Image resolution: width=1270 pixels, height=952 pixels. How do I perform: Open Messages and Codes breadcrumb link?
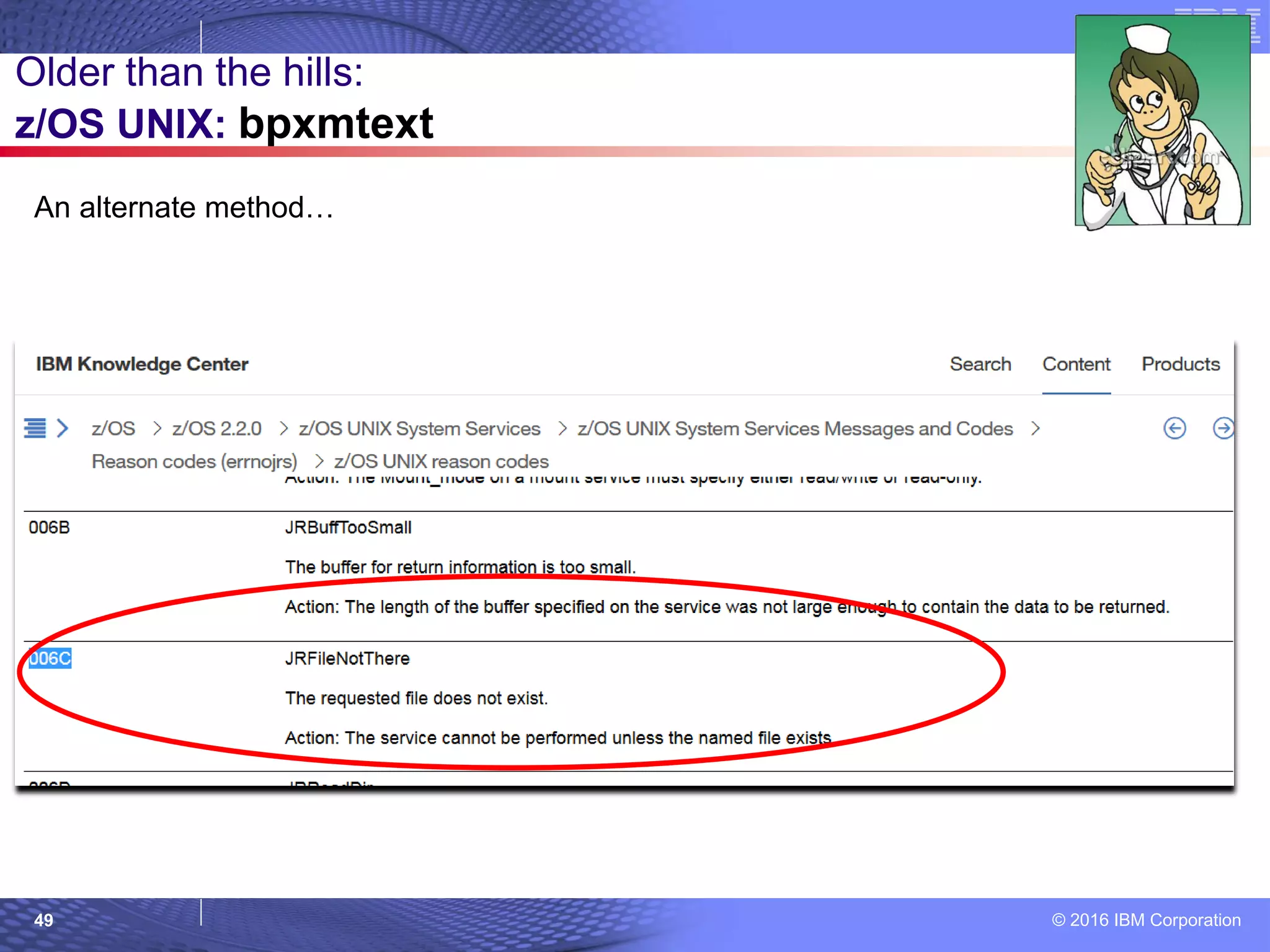(x=794, y=429)
